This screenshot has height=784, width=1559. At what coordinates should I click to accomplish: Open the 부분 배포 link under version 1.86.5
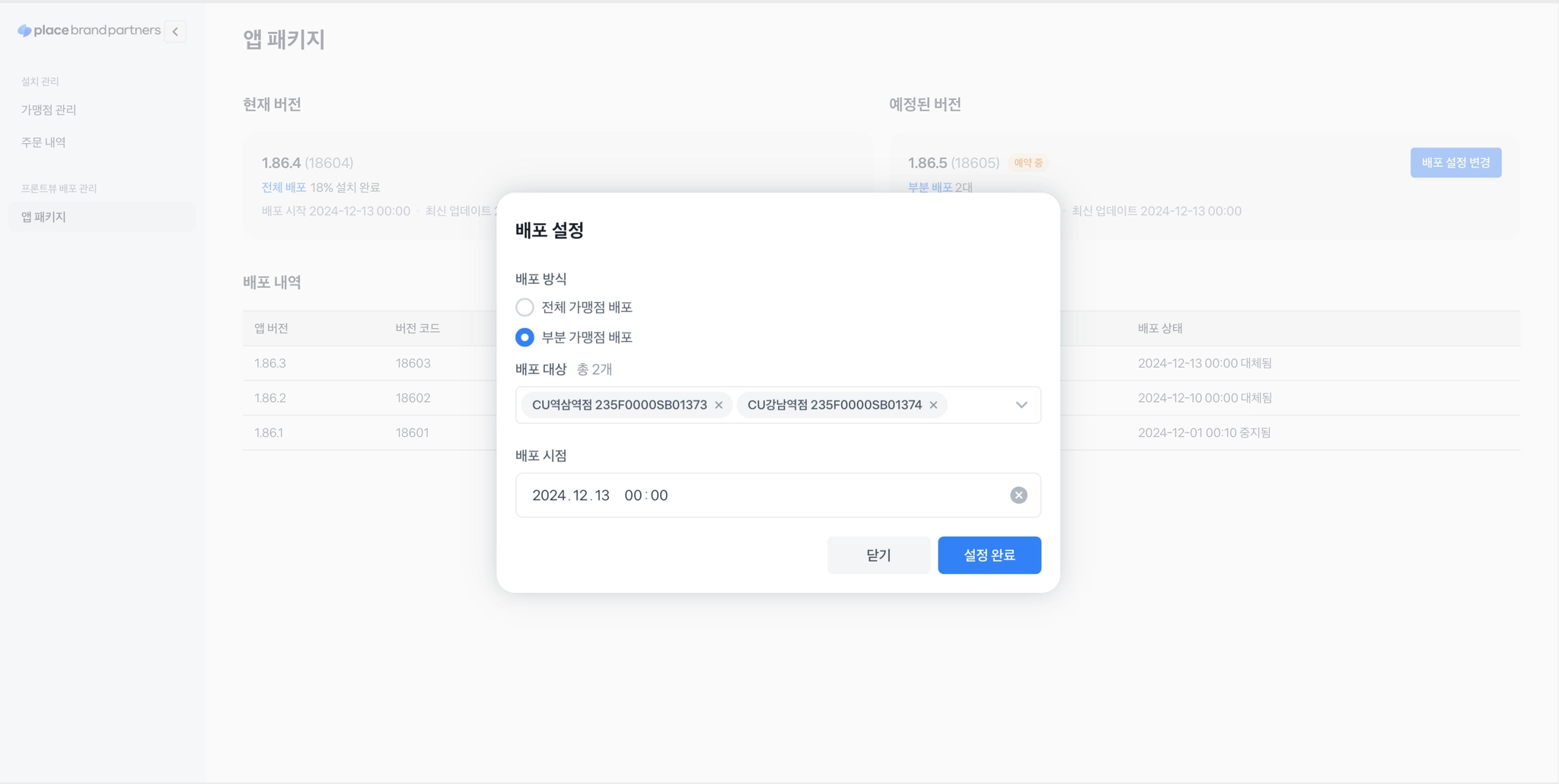(x=930, y=187)
